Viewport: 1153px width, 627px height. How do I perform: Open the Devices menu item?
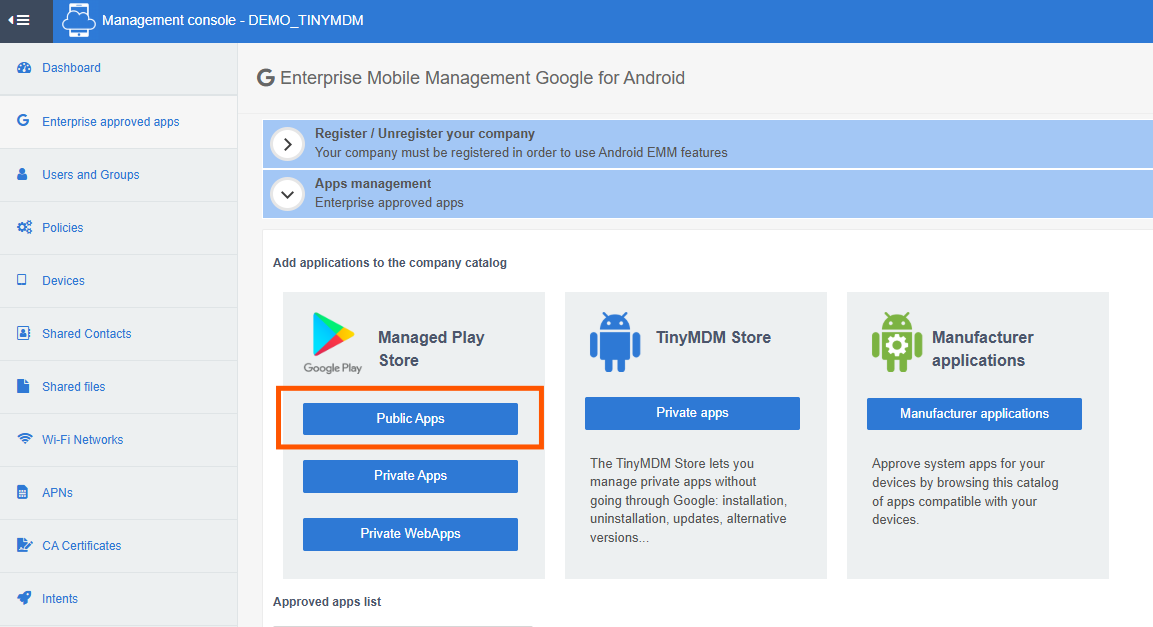tap(63, 281)
